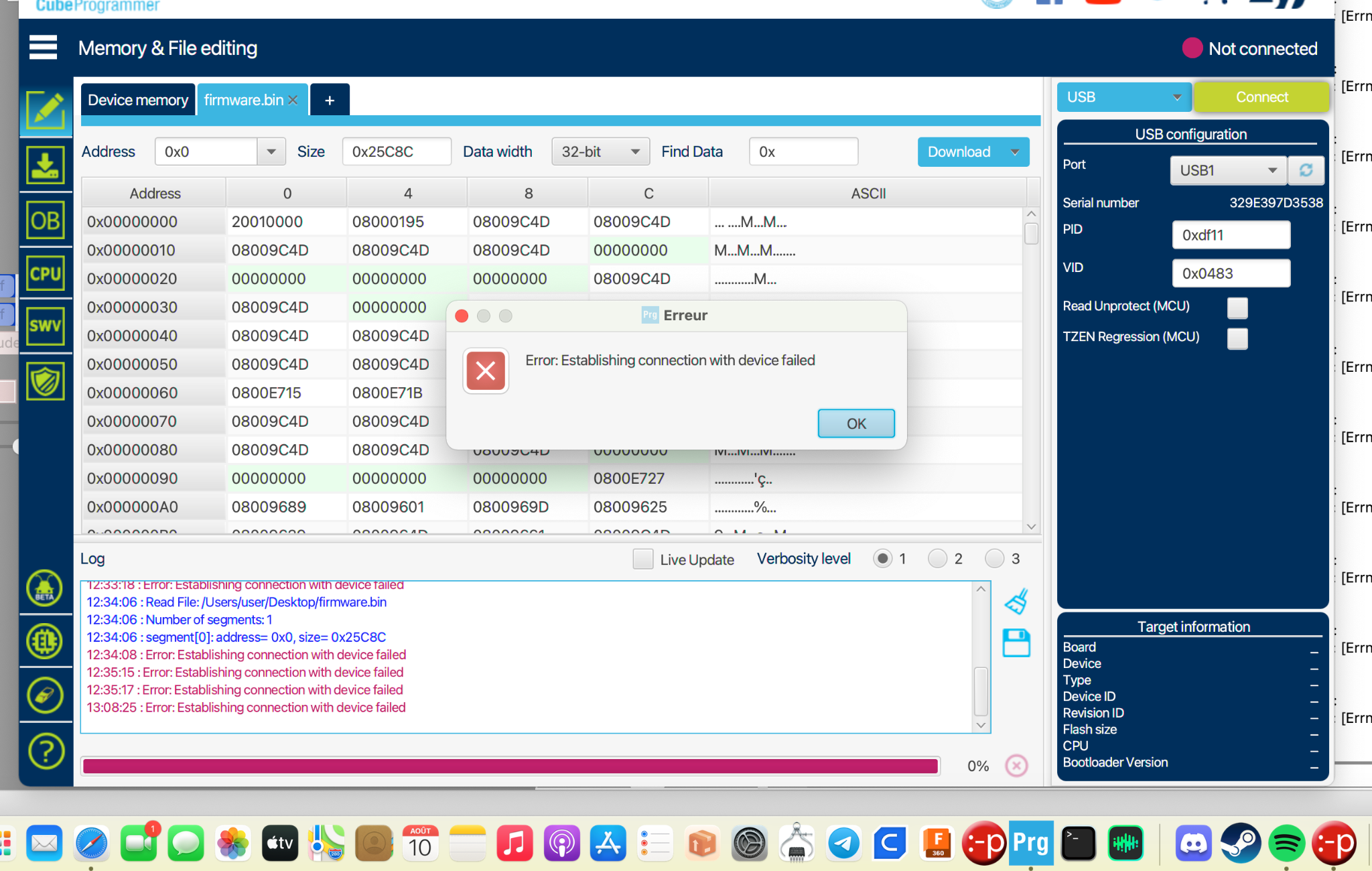Click the Find Data input field
1372x871 pixels.
(803, 151)
